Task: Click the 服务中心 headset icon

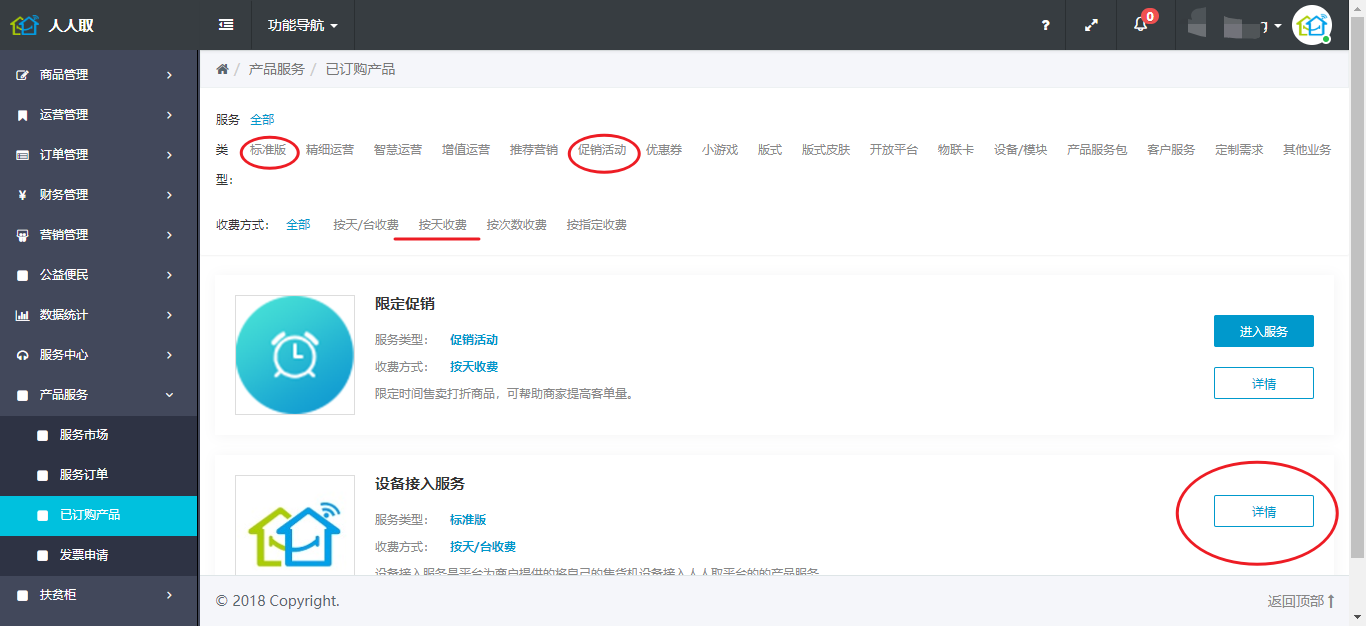Action: click(x=22, y=355)
